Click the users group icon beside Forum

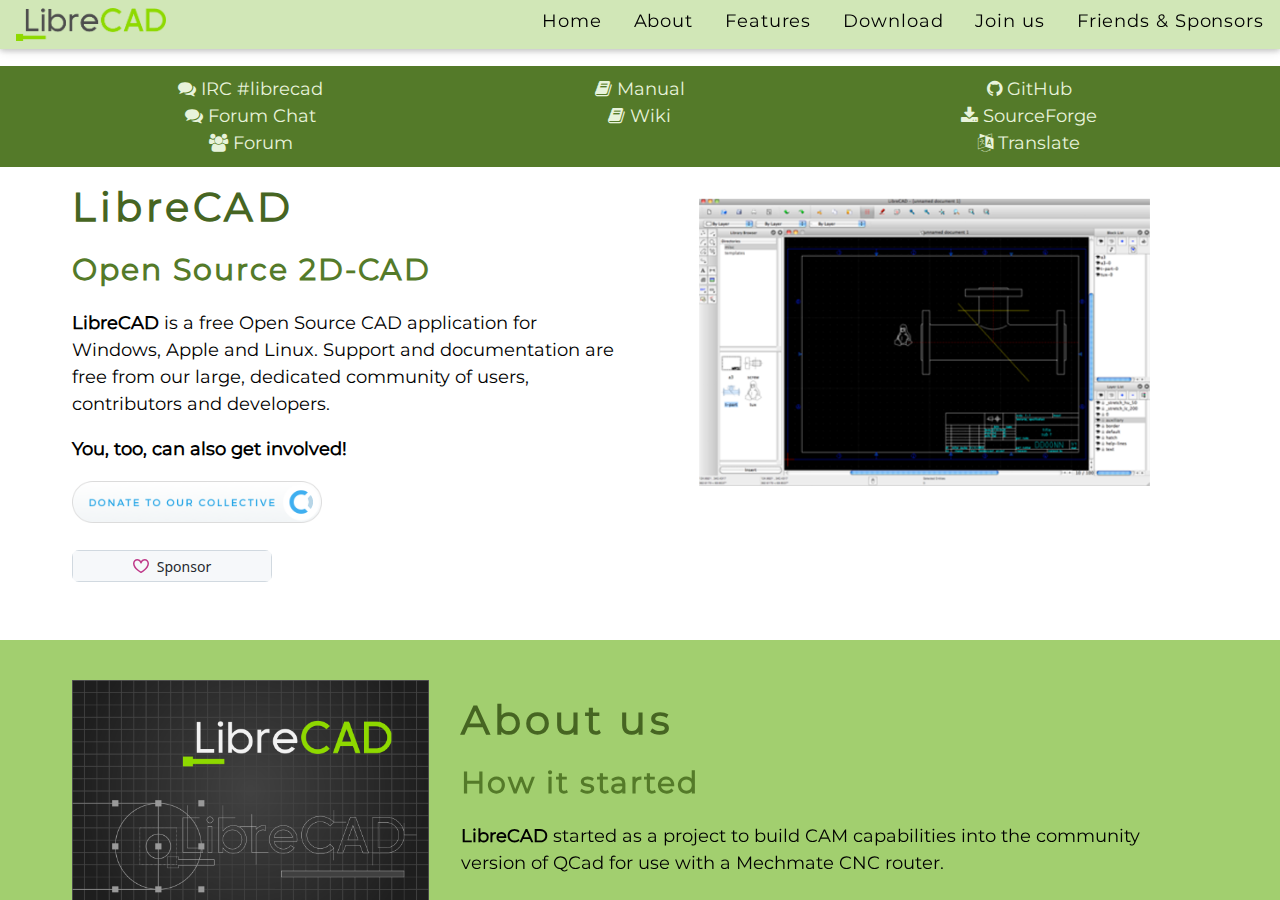click(219, 143)
